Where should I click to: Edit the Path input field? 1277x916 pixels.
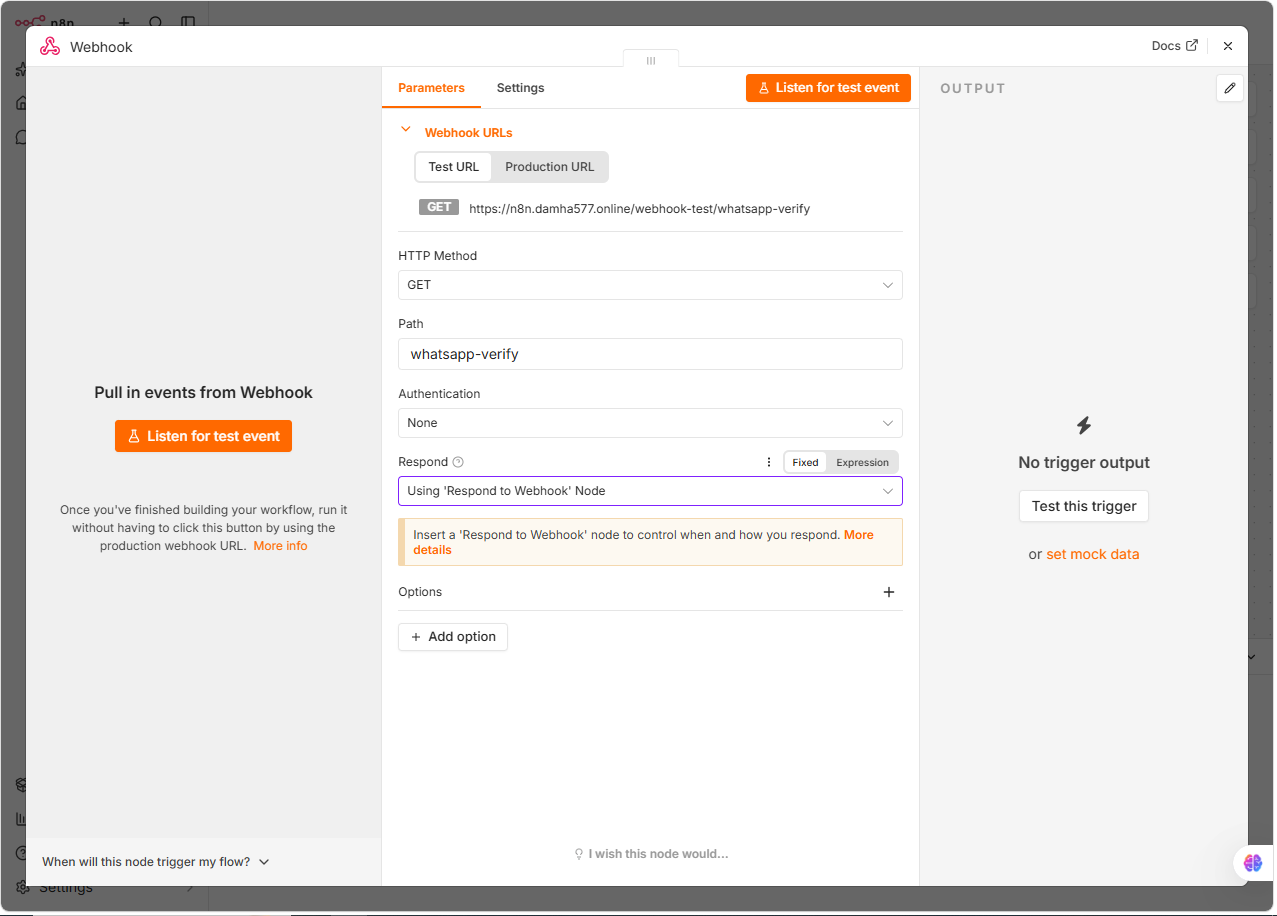(x=650, y=354)
